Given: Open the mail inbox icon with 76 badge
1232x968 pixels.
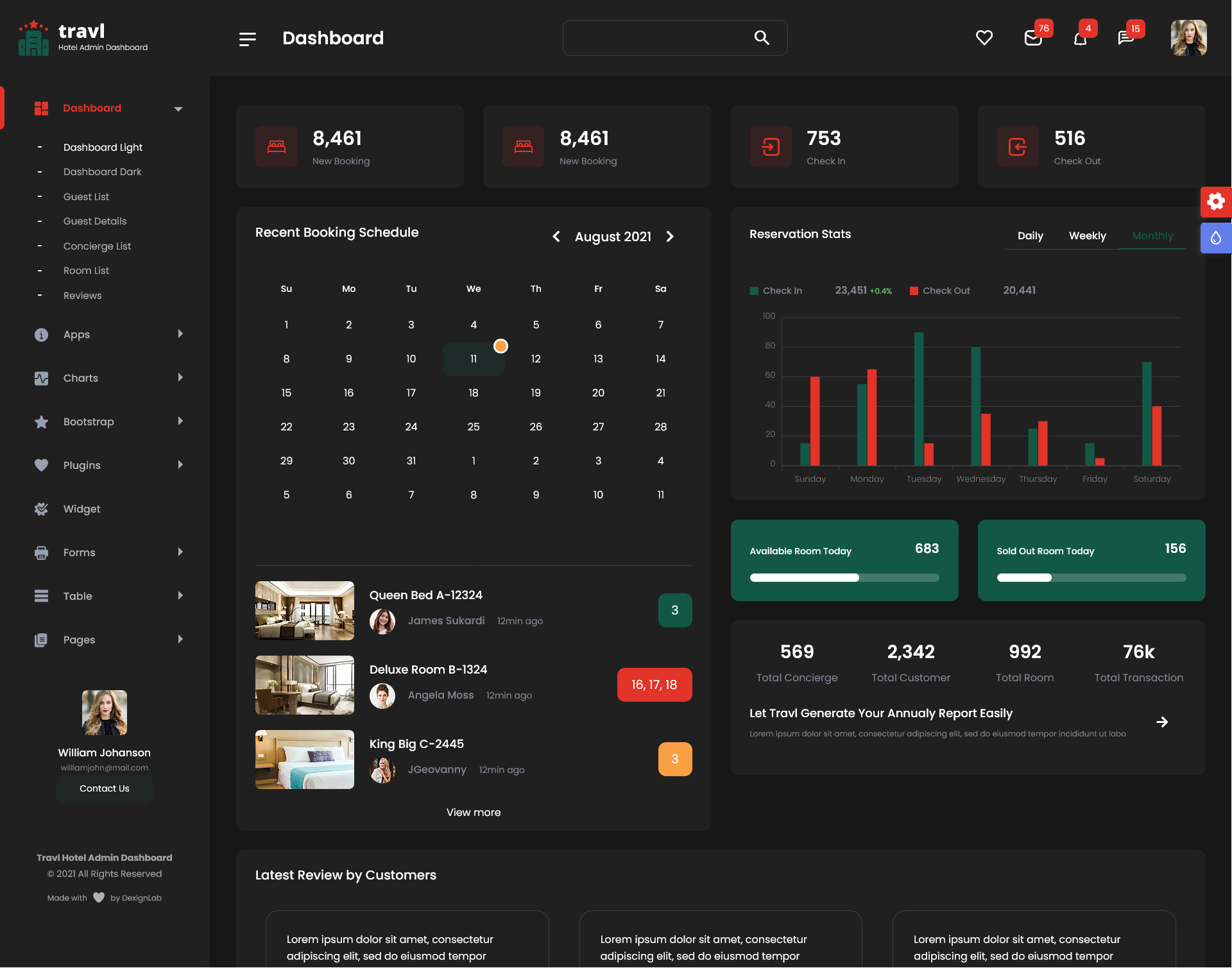Looking at the screenshot, I should tap(1032, 38).
